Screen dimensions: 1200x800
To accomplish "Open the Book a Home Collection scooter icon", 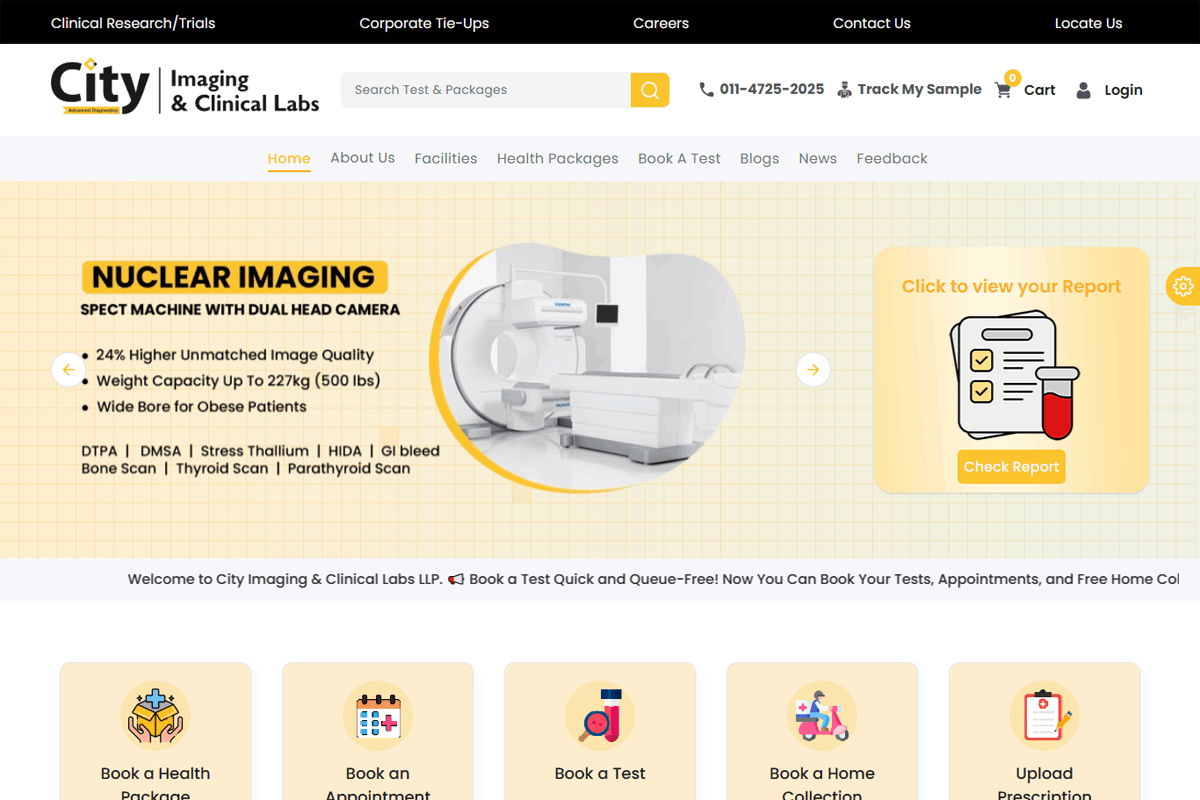I will coord(822,715).
